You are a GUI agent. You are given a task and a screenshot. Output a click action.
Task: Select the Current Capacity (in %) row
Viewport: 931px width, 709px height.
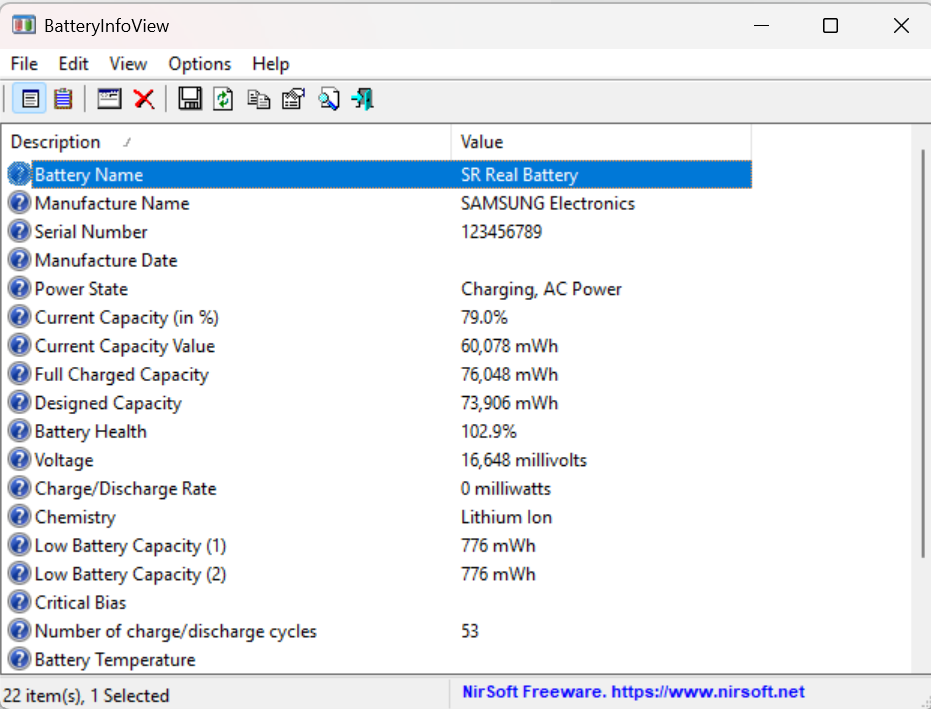click(x=380, y=317)
